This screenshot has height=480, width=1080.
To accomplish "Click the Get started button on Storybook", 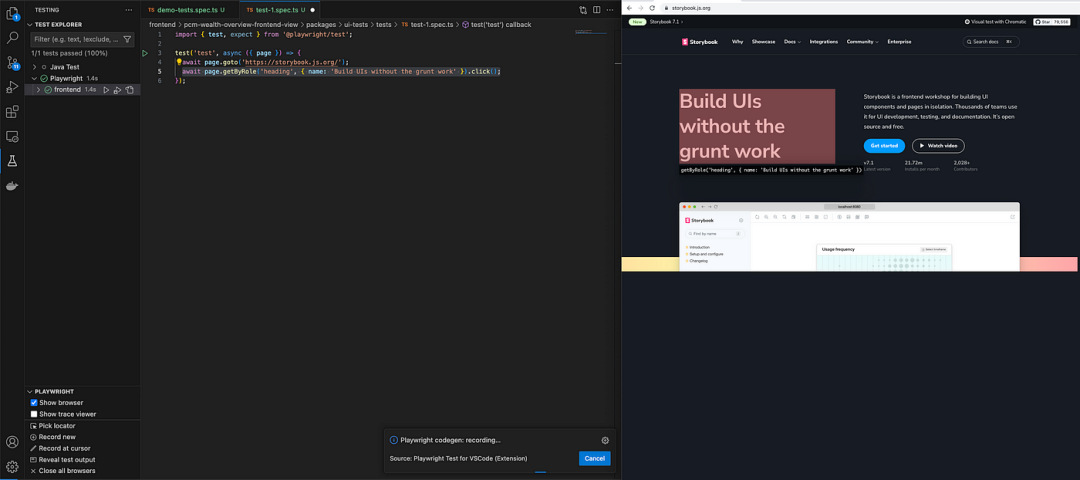I will 884,146.
